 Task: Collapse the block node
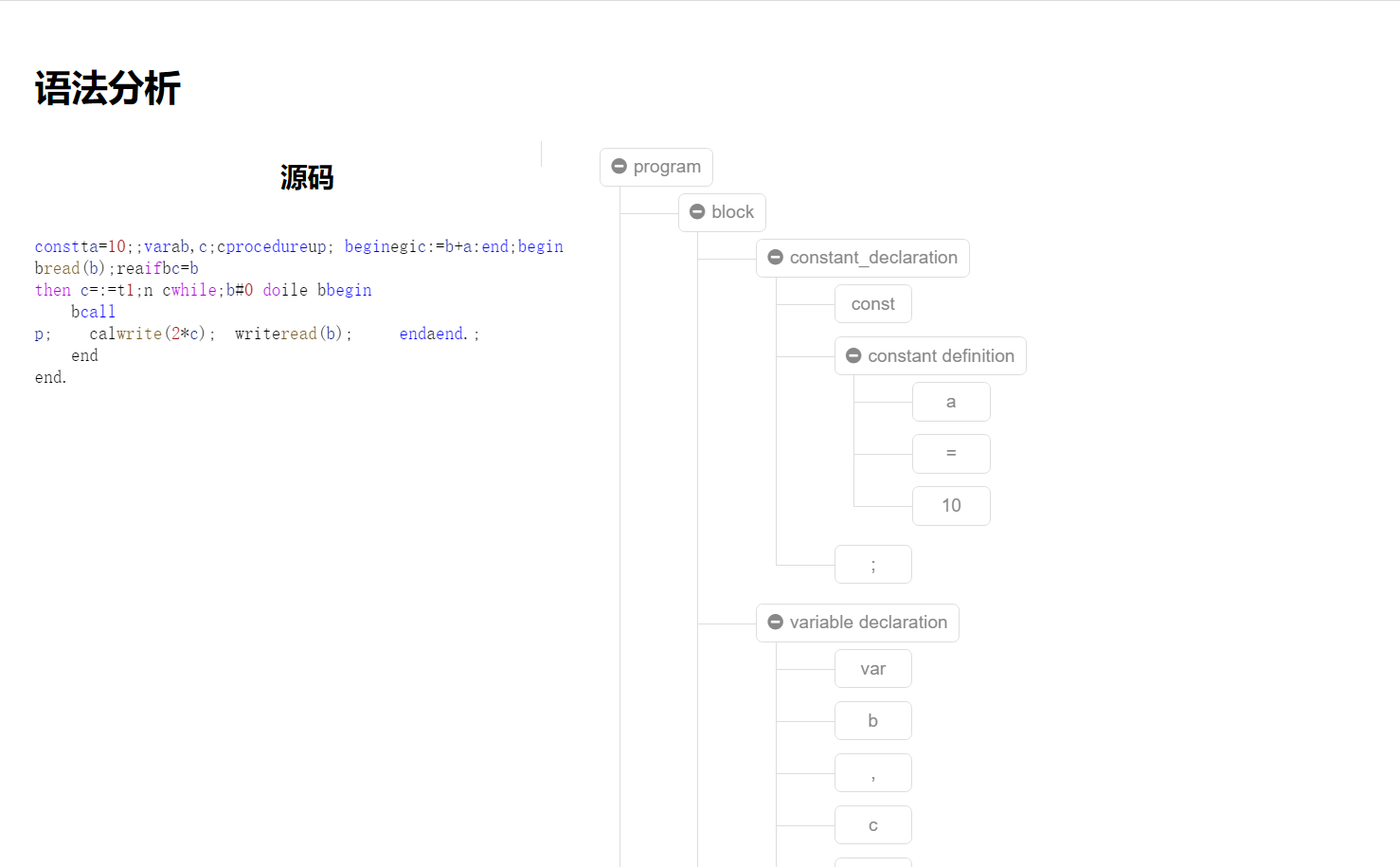[x=697, y=212]
